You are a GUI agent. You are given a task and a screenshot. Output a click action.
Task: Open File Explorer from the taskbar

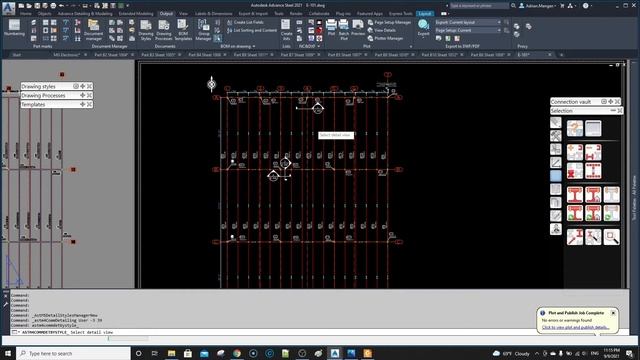pos(171,353)
